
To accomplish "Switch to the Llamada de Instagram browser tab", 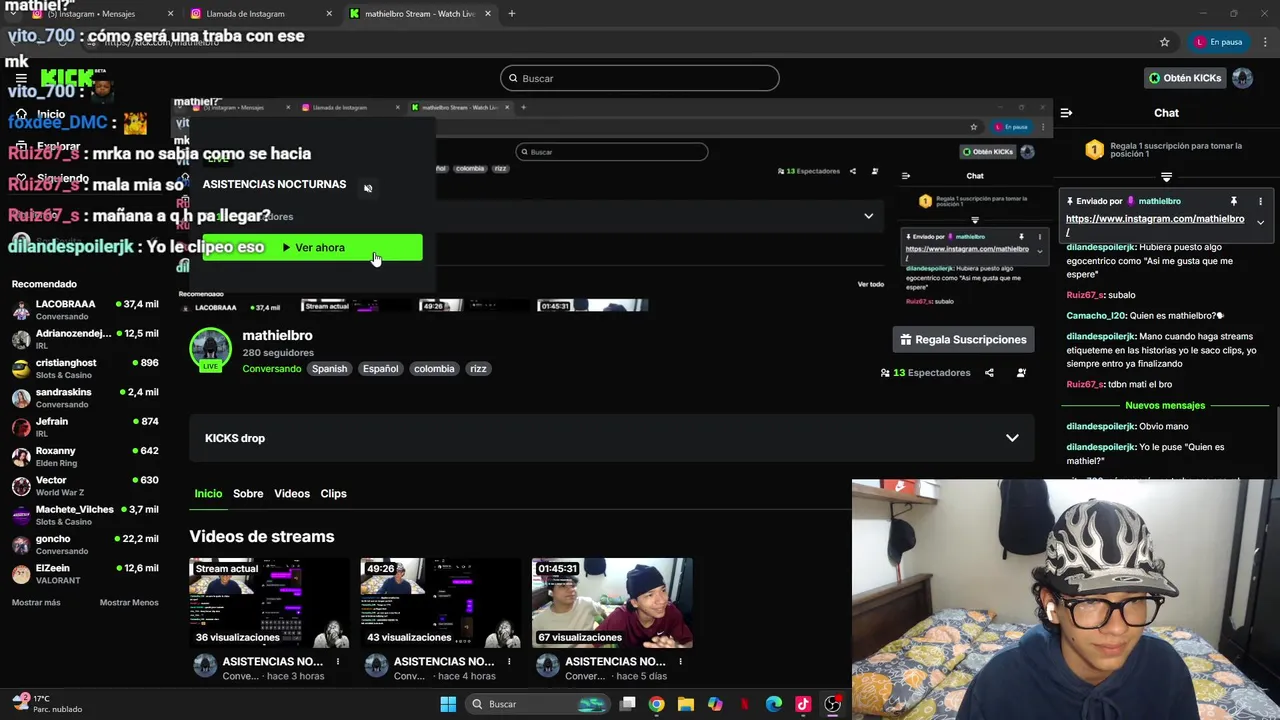I will pos(262,14).
